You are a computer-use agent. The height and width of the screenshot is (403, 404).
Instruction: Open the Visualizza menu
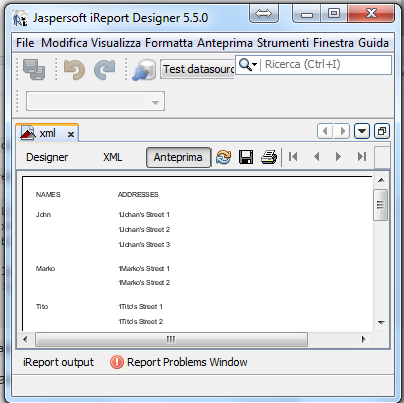[x=116, y=43]
